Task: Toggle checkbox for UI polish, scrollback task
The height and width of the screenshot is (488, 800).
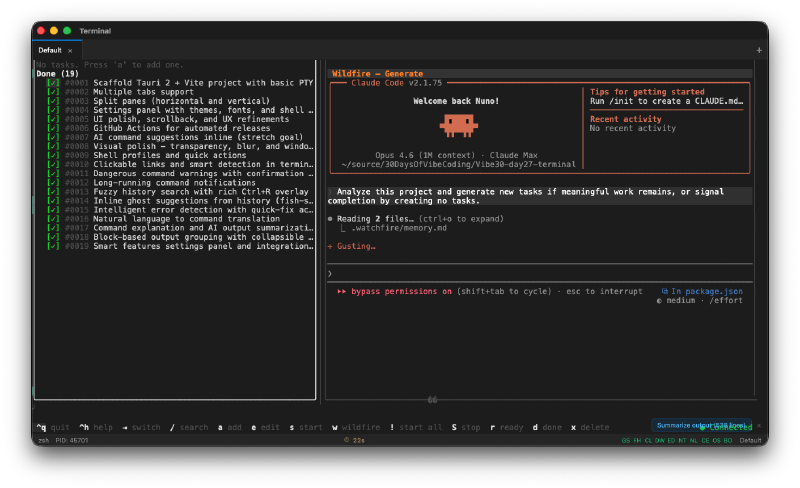Action: [x=53, y=119]
